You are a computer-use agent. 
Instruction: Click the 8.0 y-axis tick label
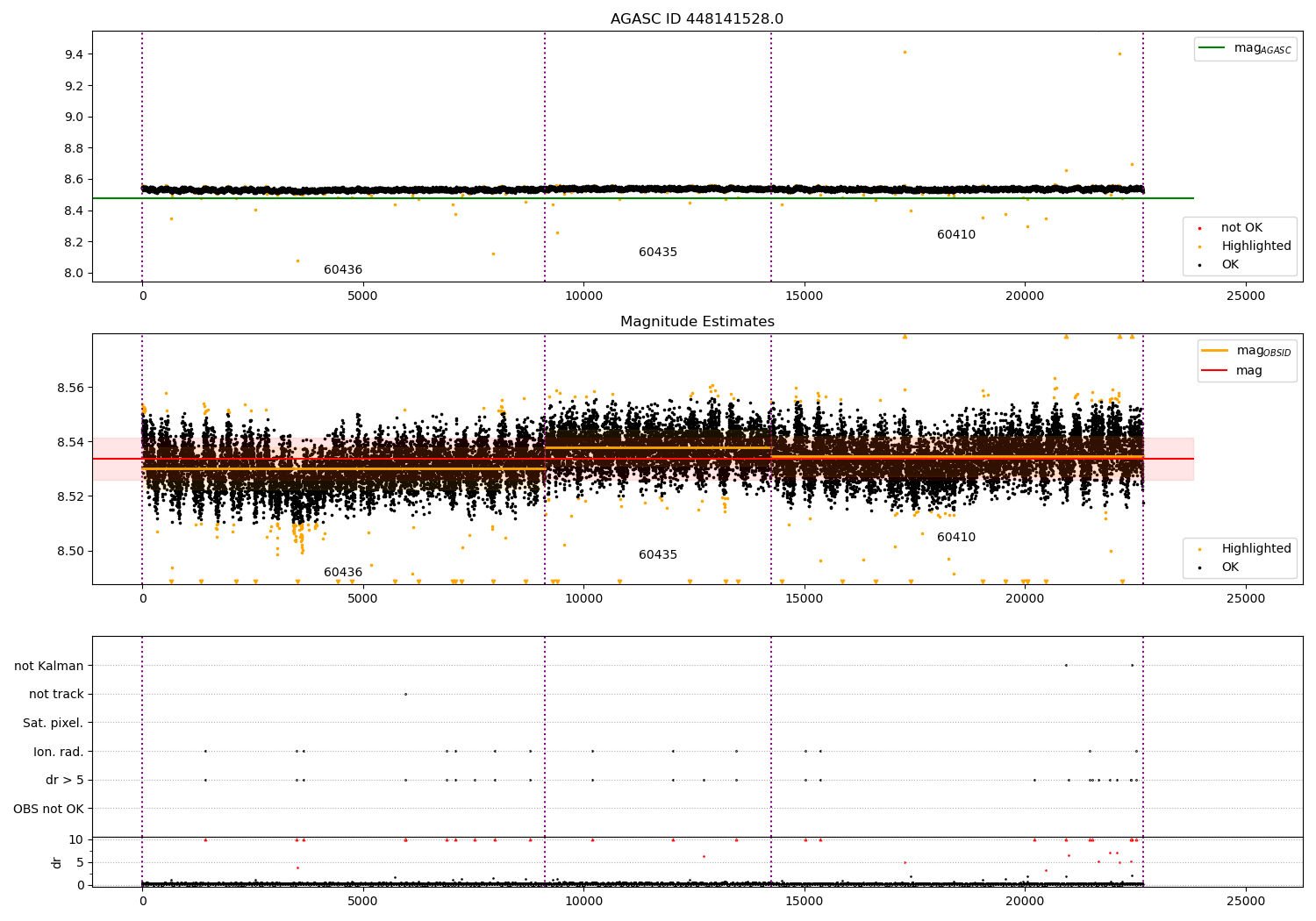(x=74, y=273)
